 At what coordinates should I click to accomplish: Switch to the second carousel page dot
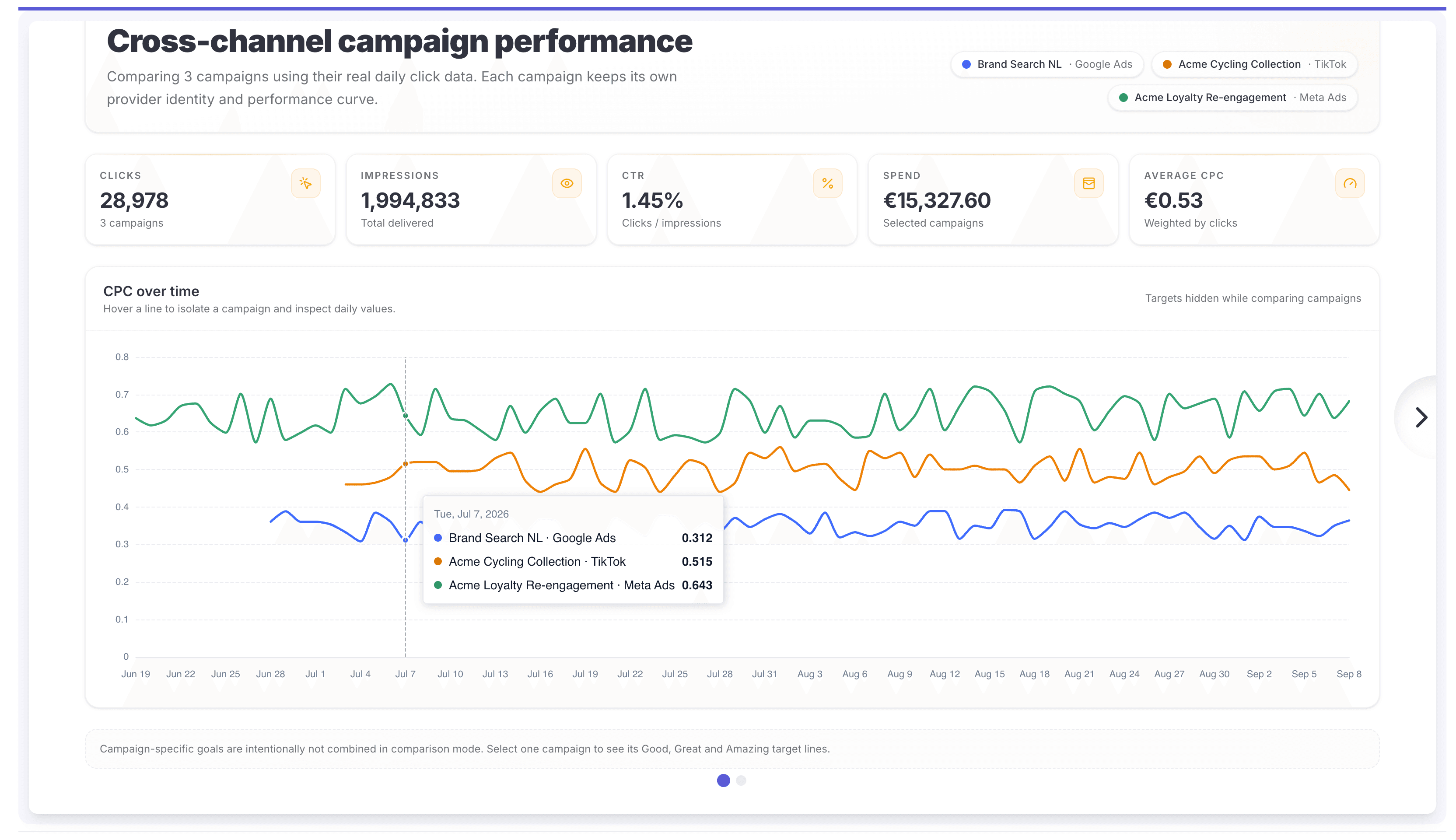click(741, 780)
